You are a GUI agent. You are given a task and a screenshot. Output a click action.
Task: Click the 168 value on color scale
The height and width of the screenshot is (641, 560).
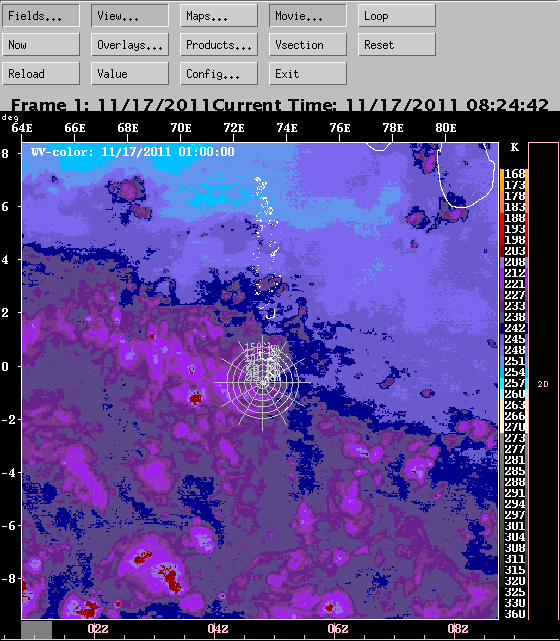(x=514, y=174)
